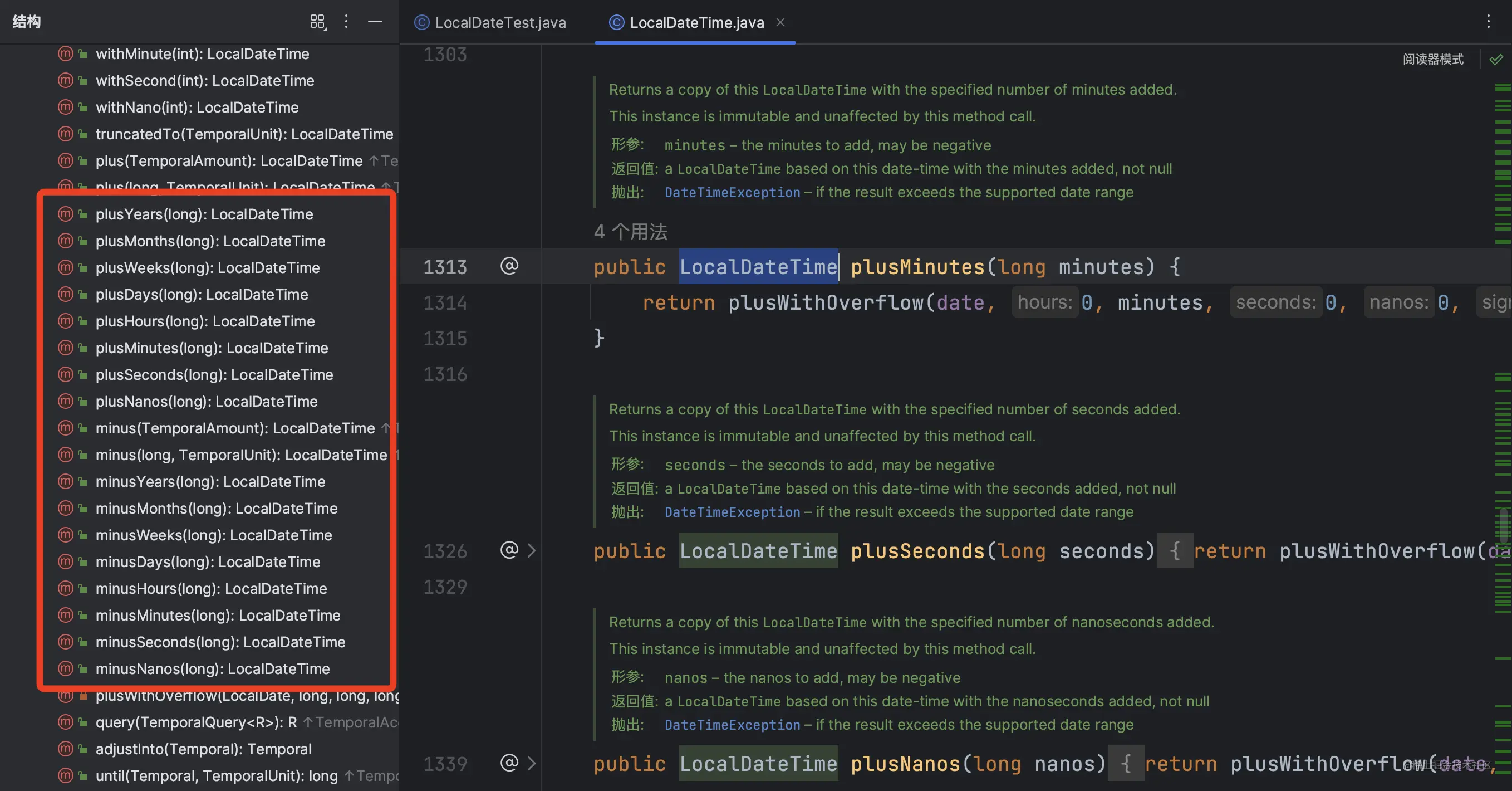Minimize the Structure panel with the dash icon
This screenshot has width=1512, height=791.
[375, 22]
